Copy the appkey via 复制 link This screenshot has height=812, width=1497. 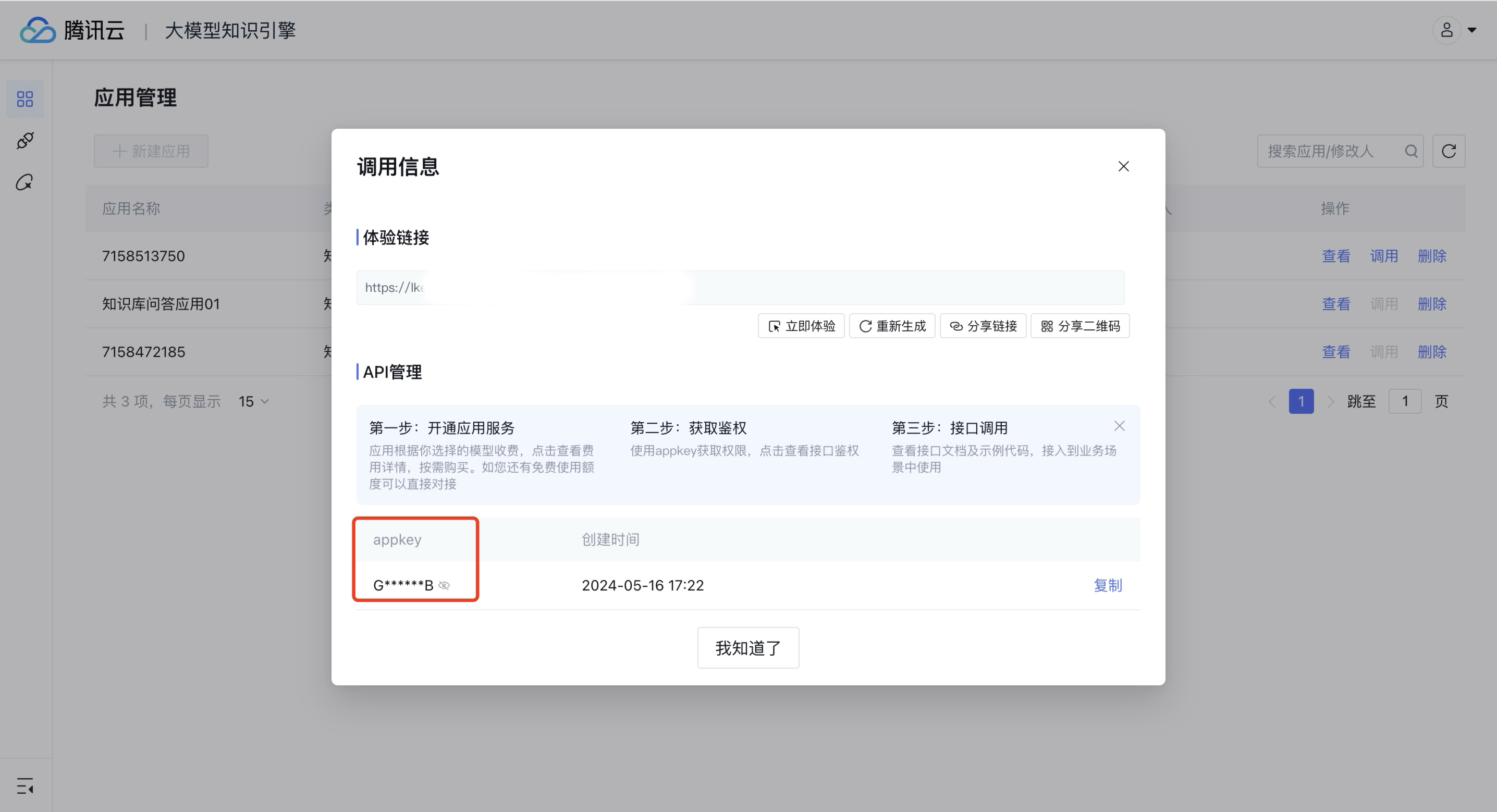pyautogui.click(x=1108, y=585)
